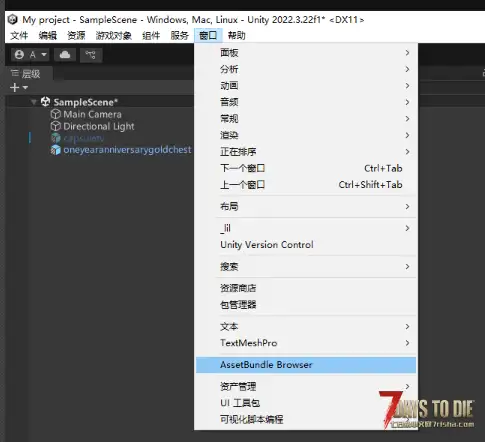The width and height of the screenshot is (485, 442).
Task: Click cube icon beside Main Camera
Action: [x=55, y=114]
